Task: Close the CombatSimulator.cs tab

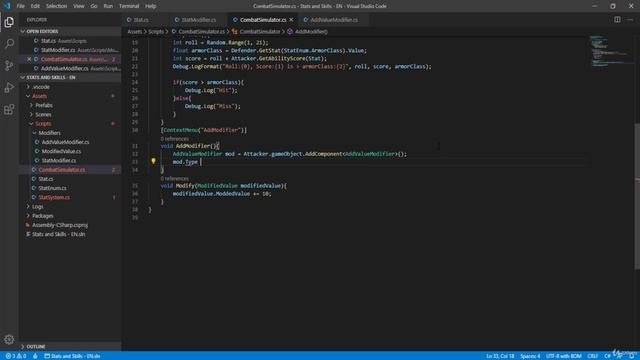Action: pos(291,20)
